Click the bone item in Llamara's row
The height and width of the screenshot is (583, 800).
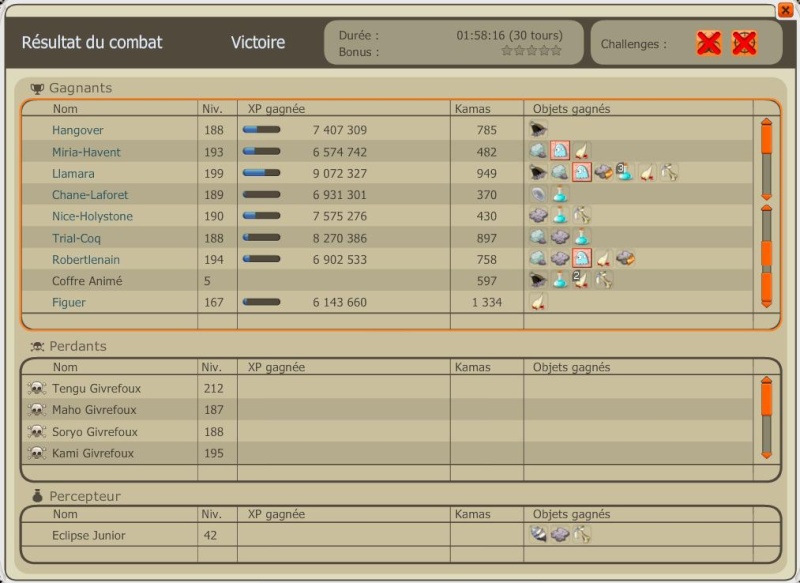(669, 173)
